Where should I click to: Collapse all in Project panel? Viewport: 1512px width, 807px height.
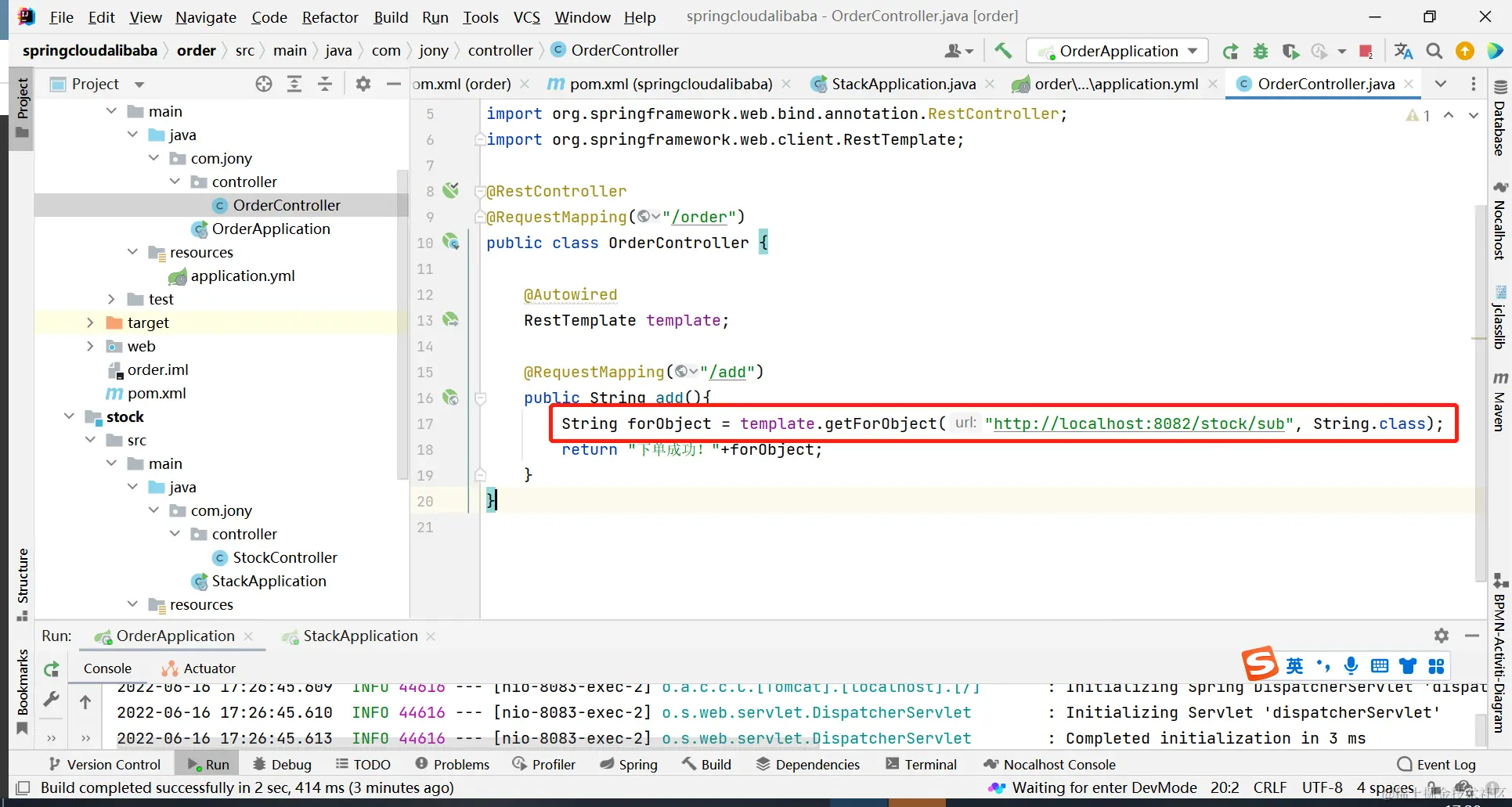pos(325,84)
